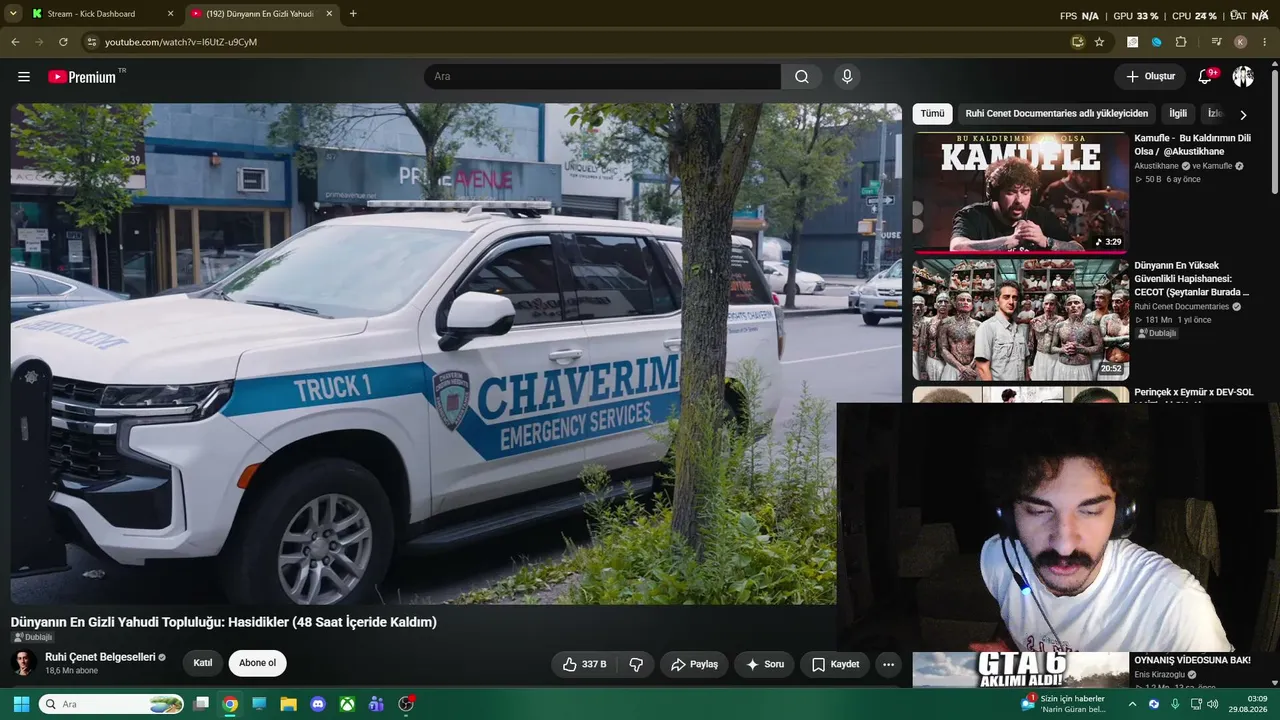Click the Windows taskbar search box

(113, 704)
